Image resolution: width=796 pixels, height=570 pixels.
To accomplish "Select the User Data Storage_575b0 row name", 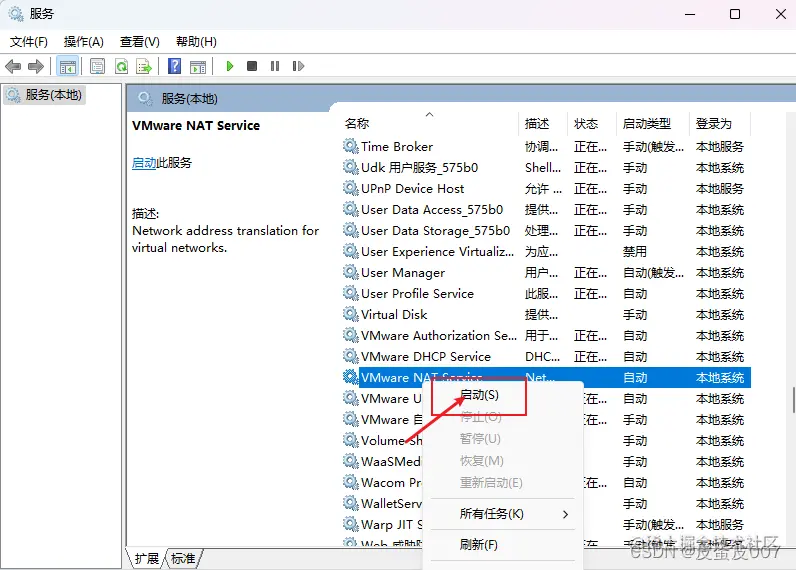I will click(x=436, y=231).
